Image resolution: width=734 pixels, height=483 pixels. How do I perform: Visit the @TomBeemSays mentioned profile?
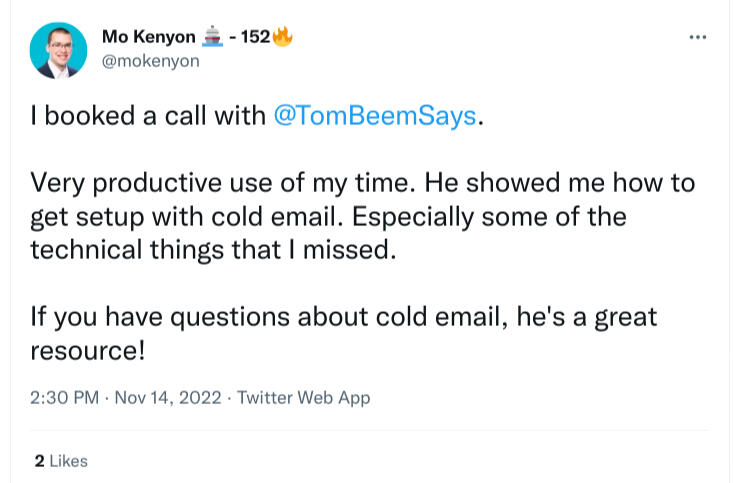tap(375, 116)
